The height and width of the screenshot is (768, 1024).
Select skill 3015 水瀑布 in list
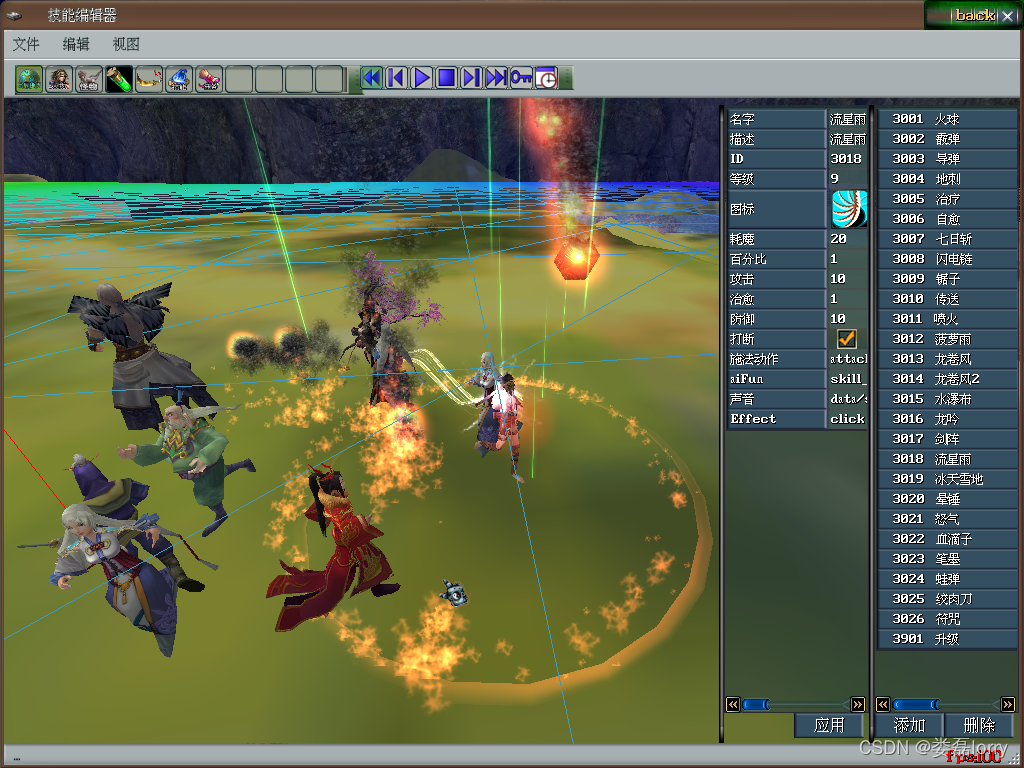pos(948,399)
